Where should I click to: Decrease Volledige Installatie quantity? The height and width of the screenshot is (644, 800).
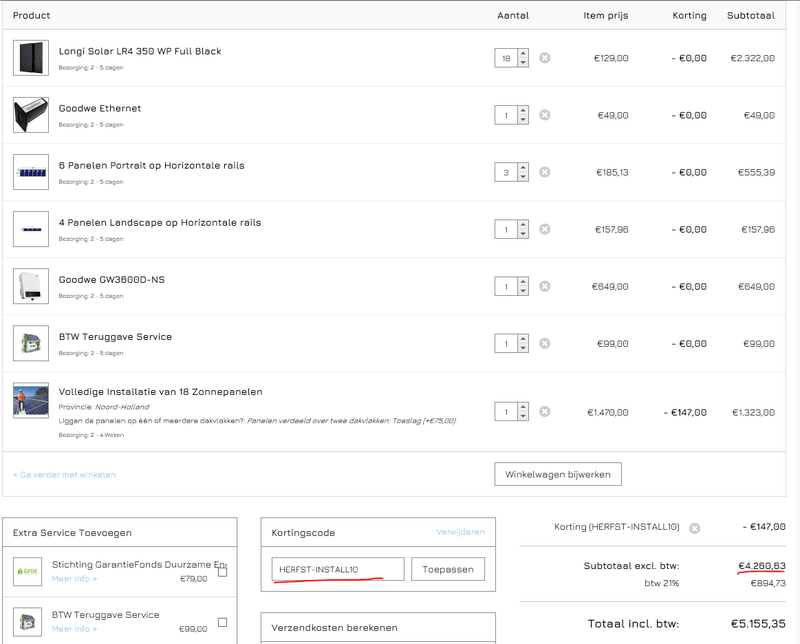(523, 416)
